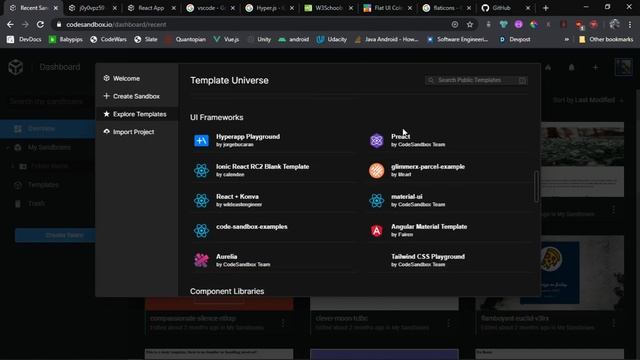Screen dimensions: 640x360
Task: Select Overview in dashboard sidebar
Action: (48, 129)
